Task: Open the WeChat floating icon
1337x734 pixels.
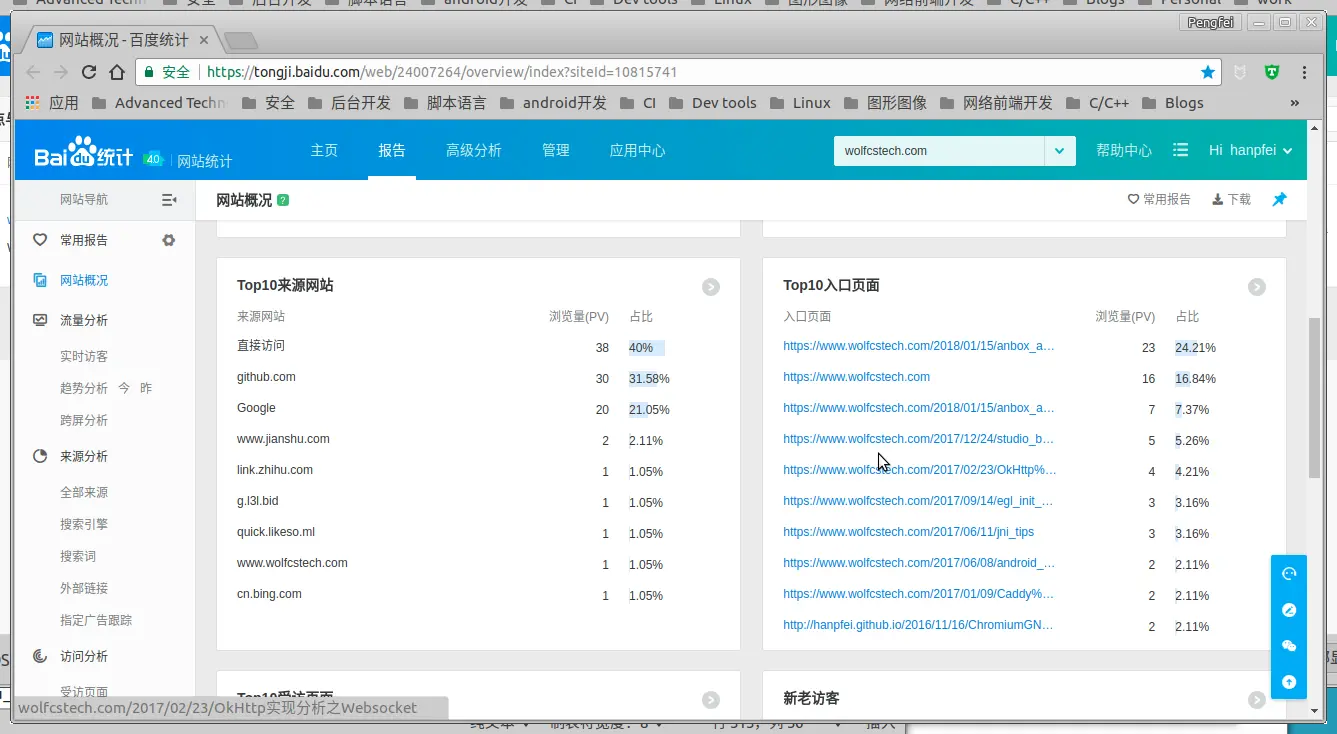Action: click(1289, 646)
